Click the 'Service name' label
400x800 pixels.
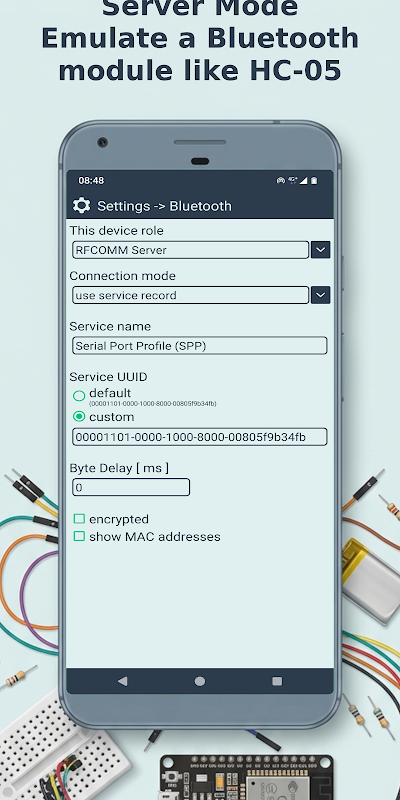coord(110,327)
